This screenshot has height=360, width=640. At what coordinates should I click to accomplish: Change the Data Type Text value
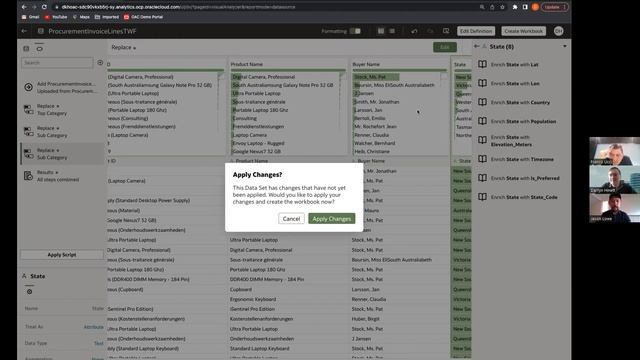[x=99, y=343]
